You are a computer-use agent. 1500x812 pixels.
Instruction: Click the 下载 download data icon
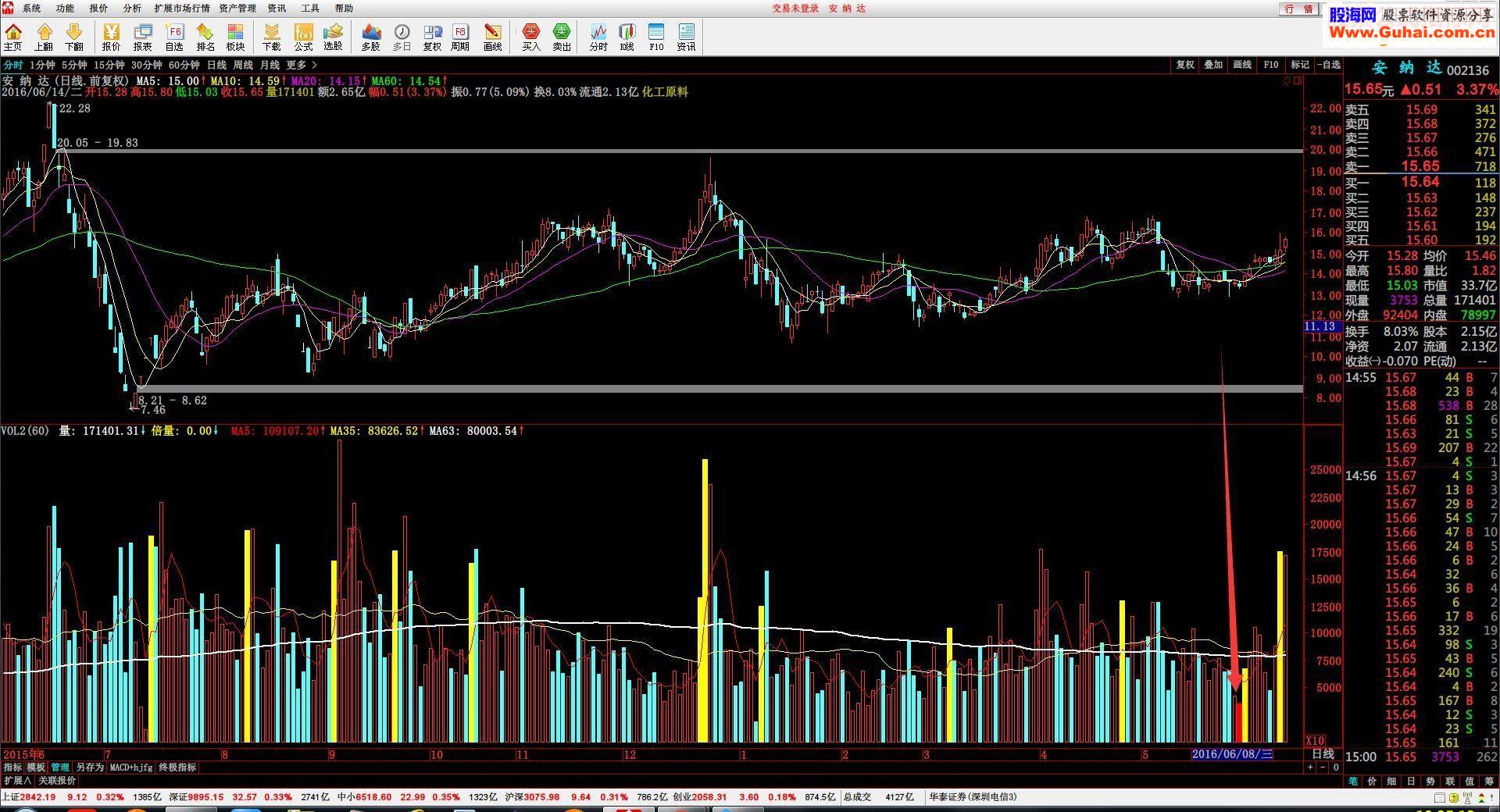click(272, 37)
